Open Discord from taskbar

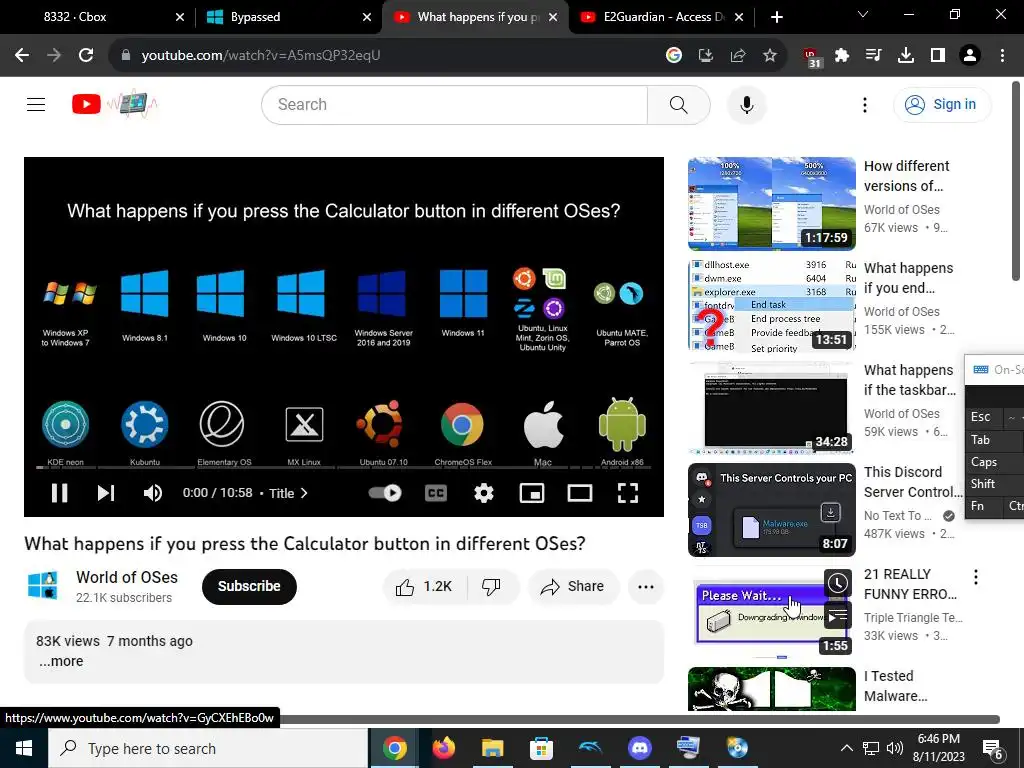[x=639, y=748]
